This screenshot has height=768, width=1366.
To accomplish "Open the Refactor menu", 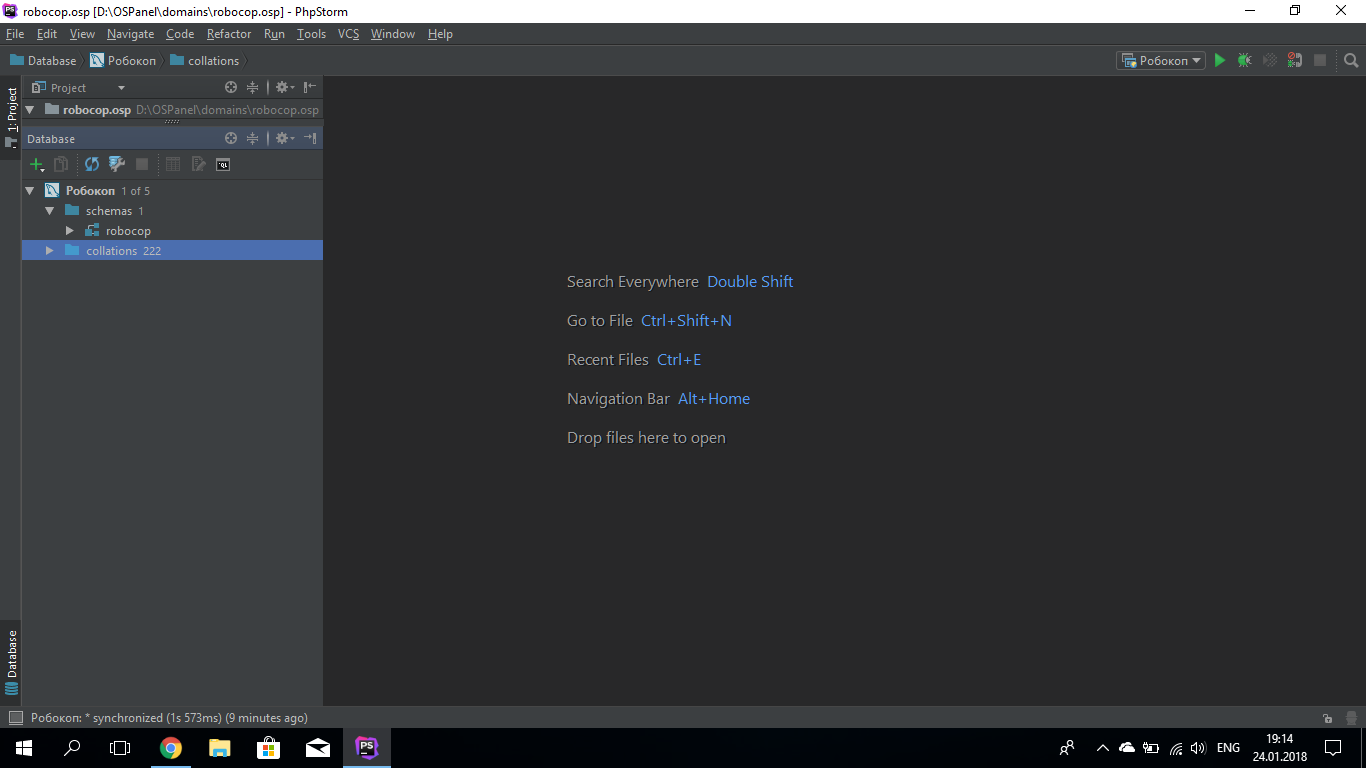I will click(x=229, y=34).
